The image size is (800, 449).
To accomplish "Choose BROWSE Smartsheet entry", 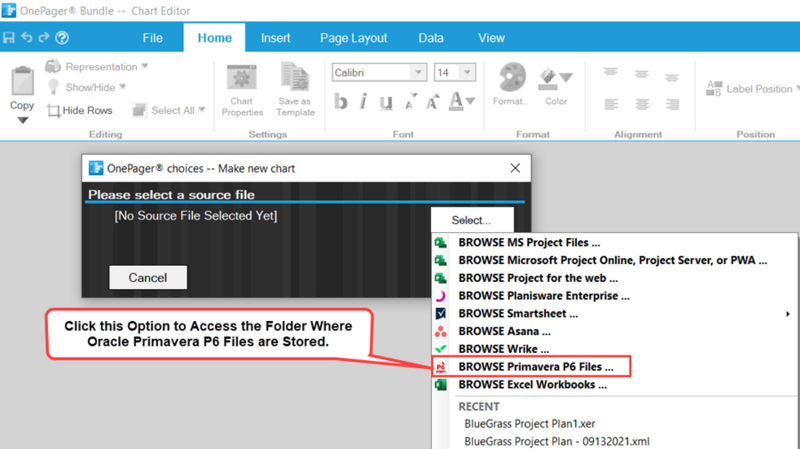I will pos(614,313).
